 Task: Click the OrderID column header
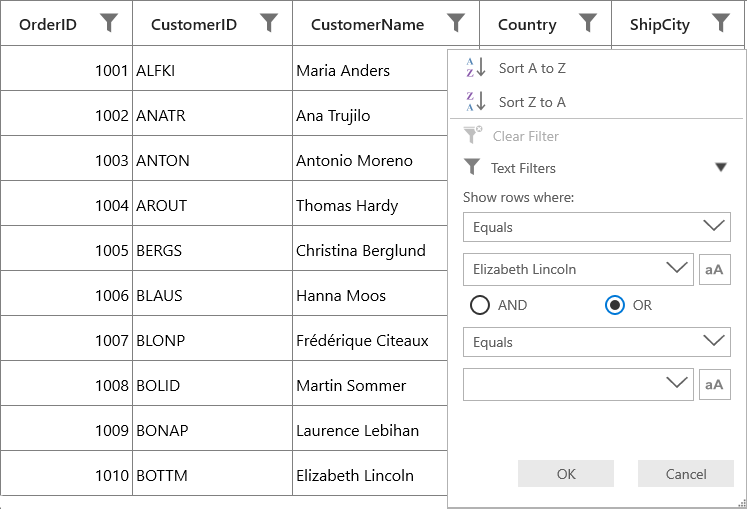pos(66,23)
